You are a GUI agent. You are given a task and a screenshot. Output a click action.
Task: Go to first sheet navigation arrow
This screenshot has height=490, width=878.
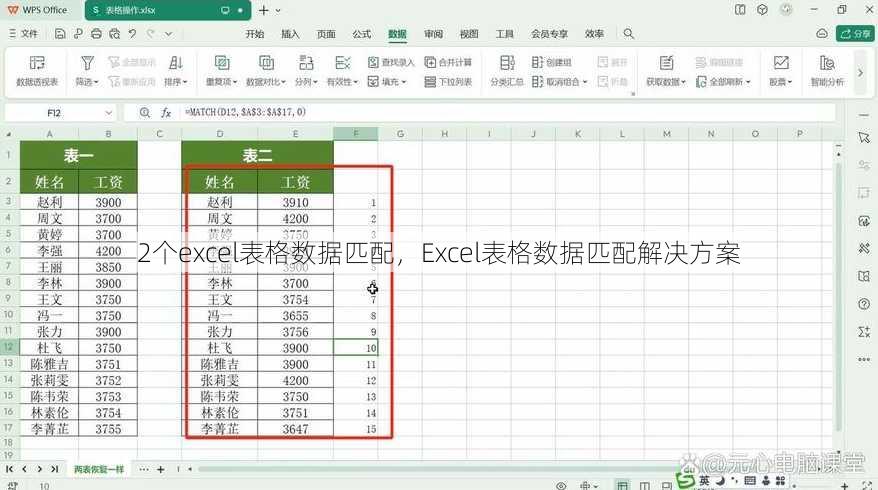point(10,469)
